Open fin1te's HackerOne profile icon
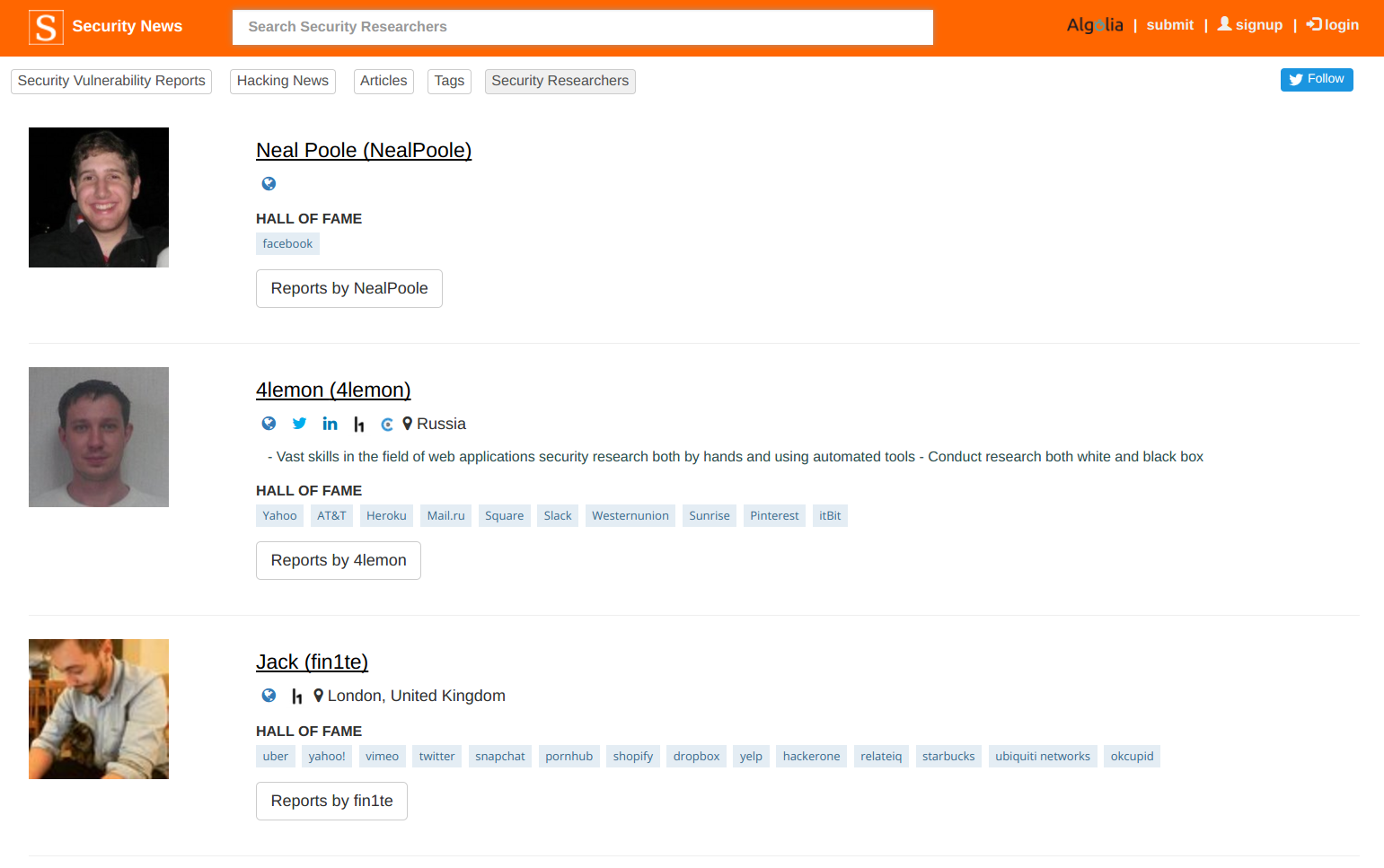 pyautogui.click(x=297, y=697)
